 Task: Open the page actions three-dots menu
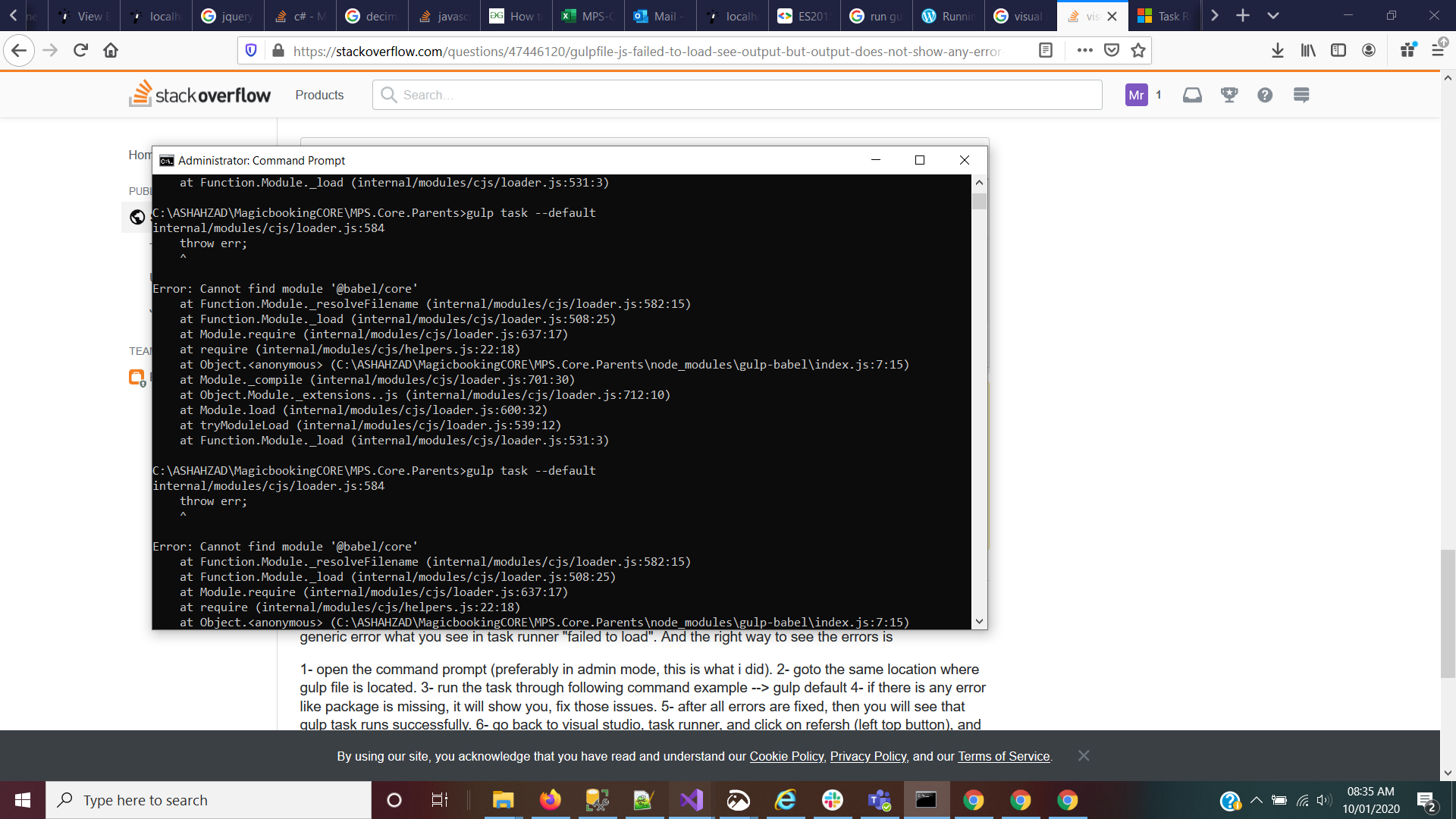coord(1084,51)
